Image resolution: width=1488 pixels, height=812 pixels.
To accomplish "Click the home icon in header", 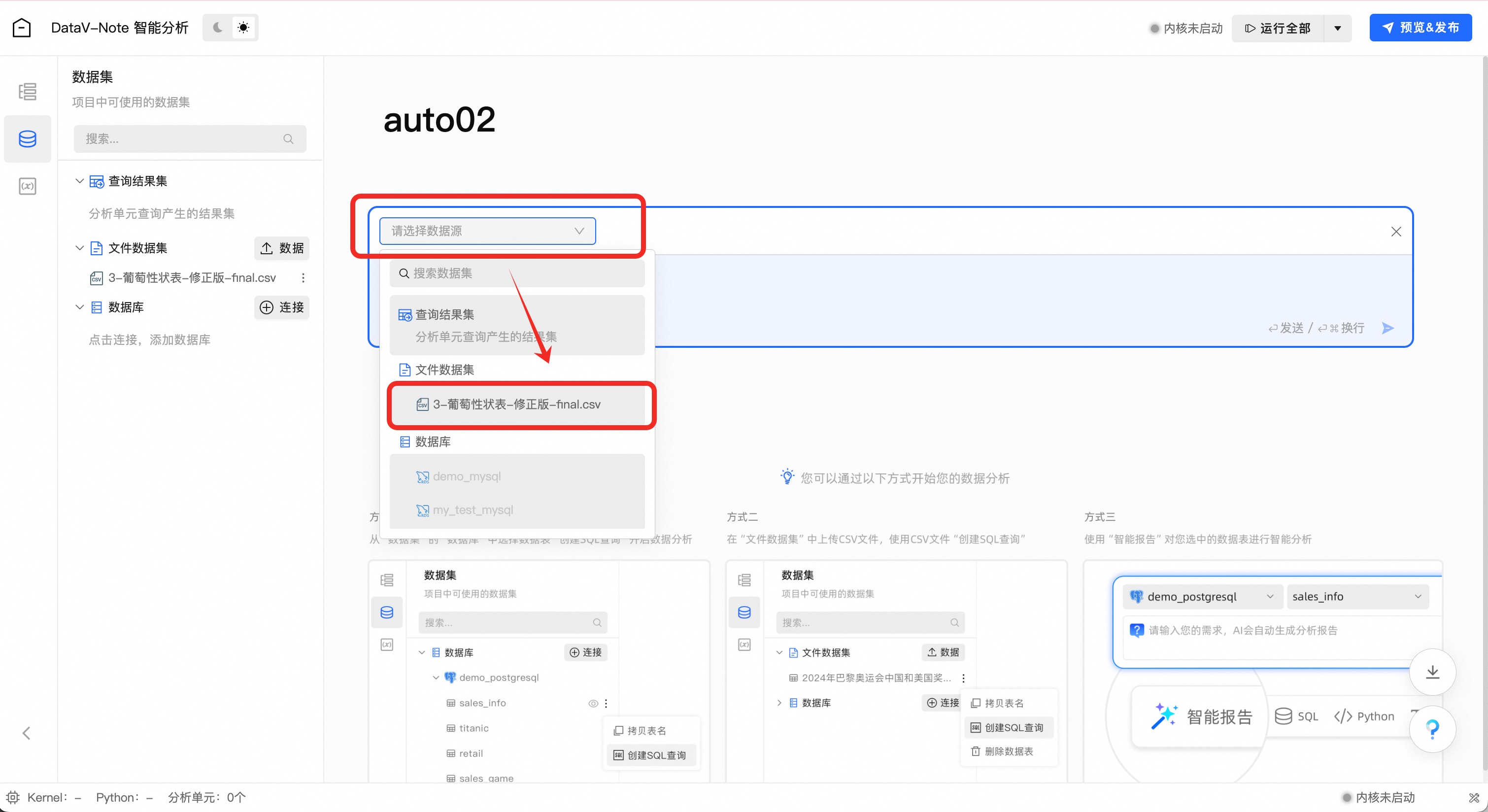I will coord(21,28).
